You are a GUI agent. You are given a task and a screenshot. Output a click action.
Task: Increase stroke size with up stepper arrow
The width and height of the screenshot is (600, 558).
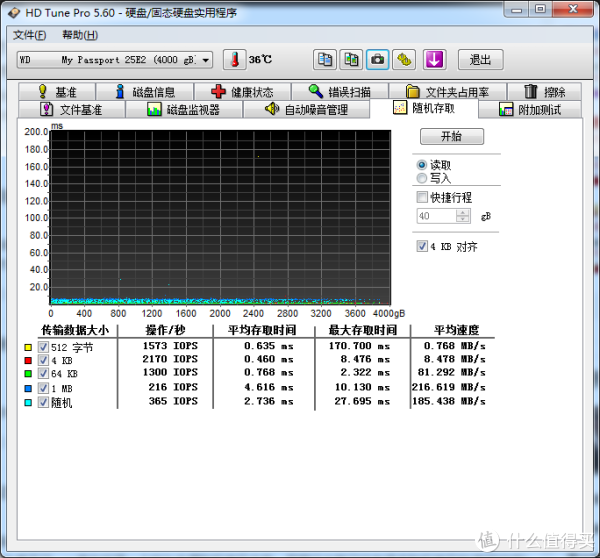[463, 212]
